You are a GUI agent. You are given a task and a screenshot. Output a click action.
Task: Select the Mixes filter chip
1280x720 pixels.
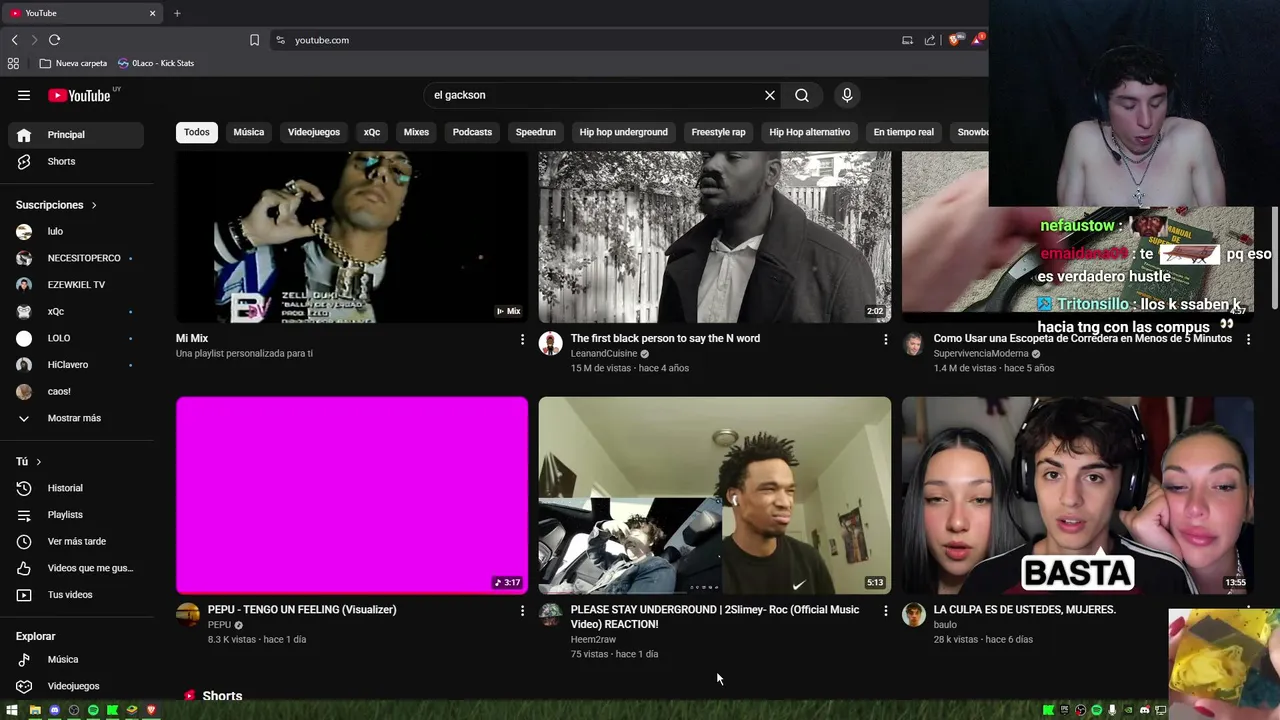pos(416,132)
